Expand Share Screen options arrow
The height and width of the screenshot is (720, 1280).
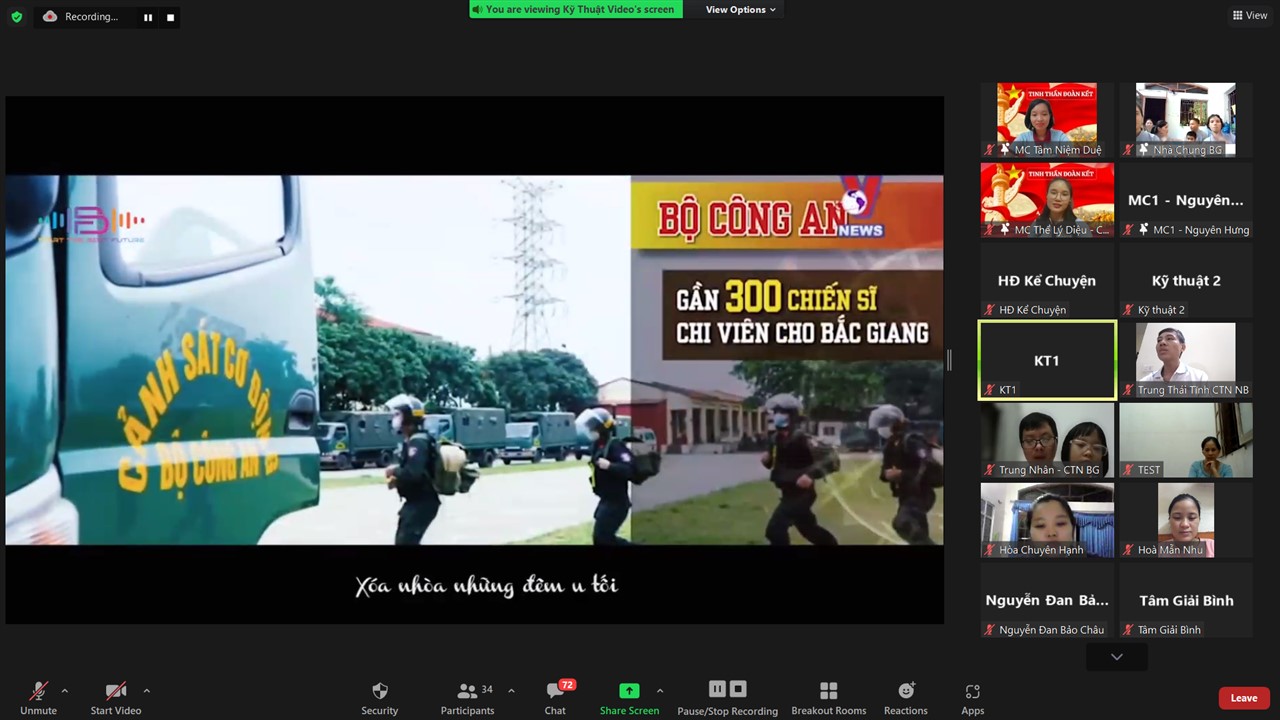(660, 691)
